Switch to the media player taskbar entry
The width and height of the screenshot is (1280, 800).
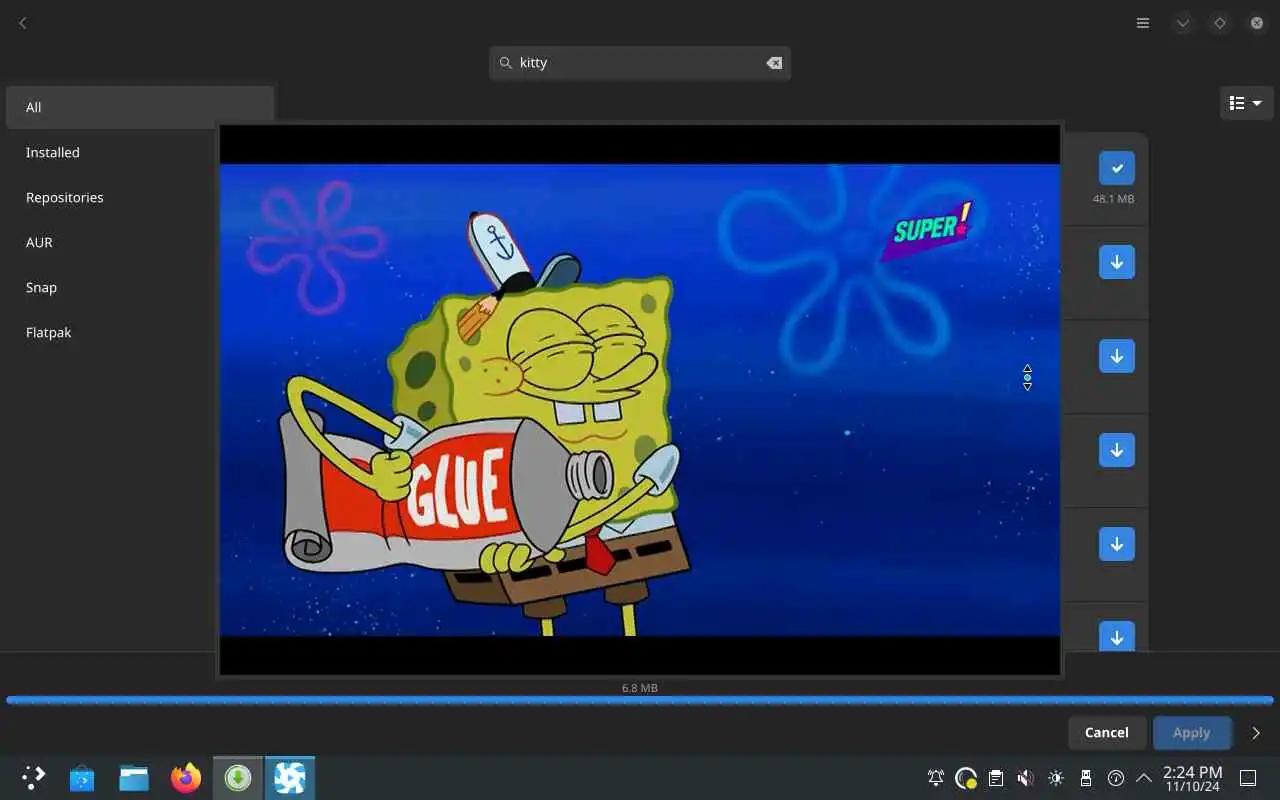tap(290, 778)
